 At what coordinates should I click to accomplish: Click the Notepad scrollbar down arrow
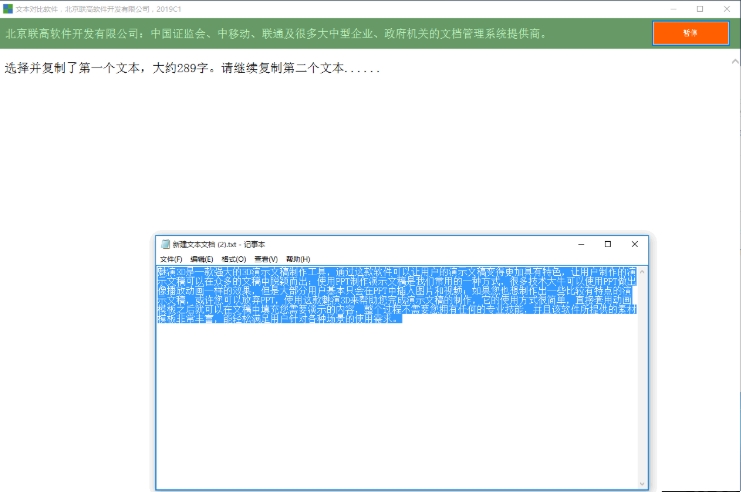(x=643, y=485)
